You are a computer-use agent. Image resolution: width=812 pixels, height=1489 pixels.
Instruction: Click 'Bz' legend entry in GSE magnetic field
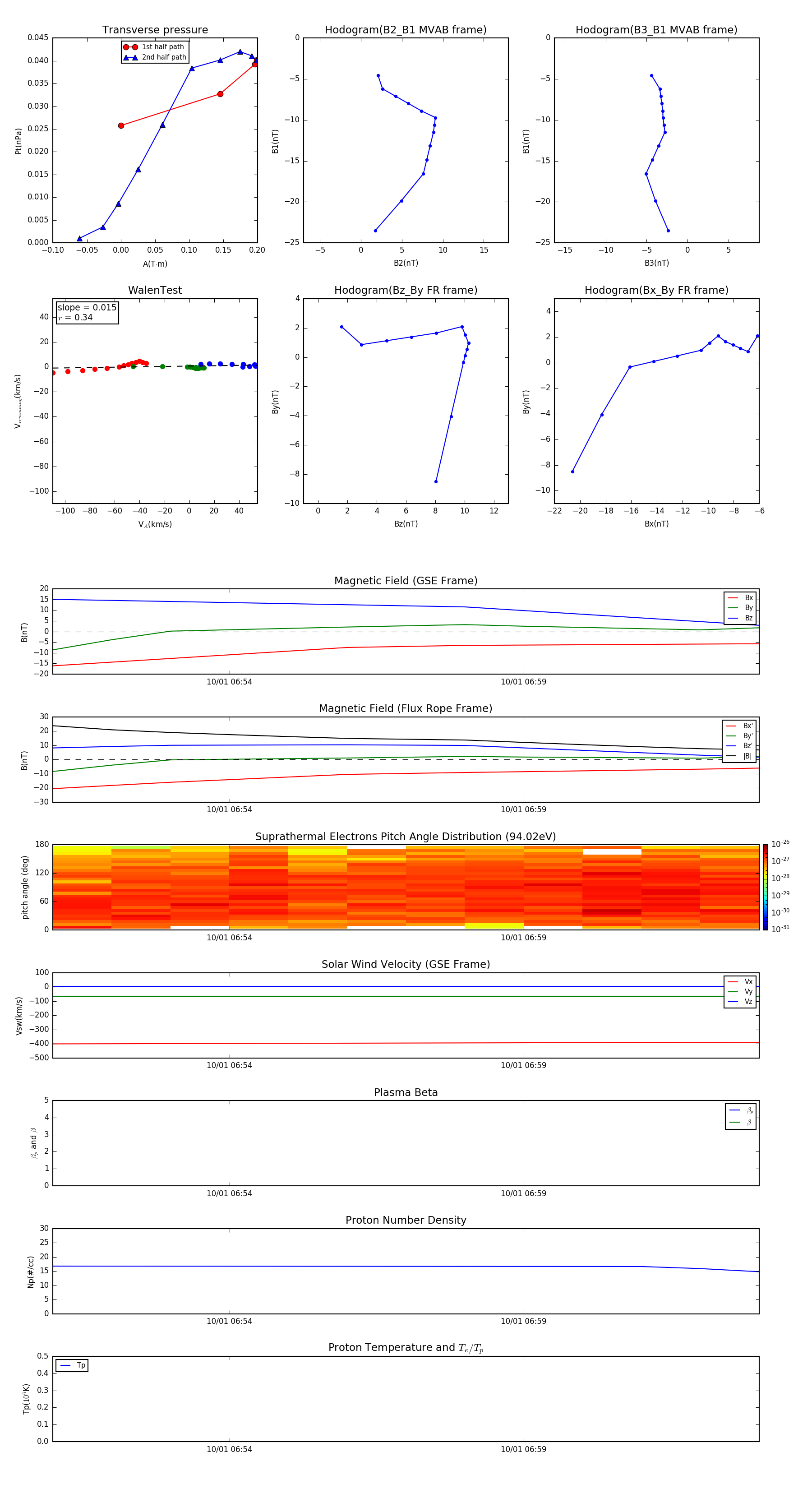click(x=740, y=619)
